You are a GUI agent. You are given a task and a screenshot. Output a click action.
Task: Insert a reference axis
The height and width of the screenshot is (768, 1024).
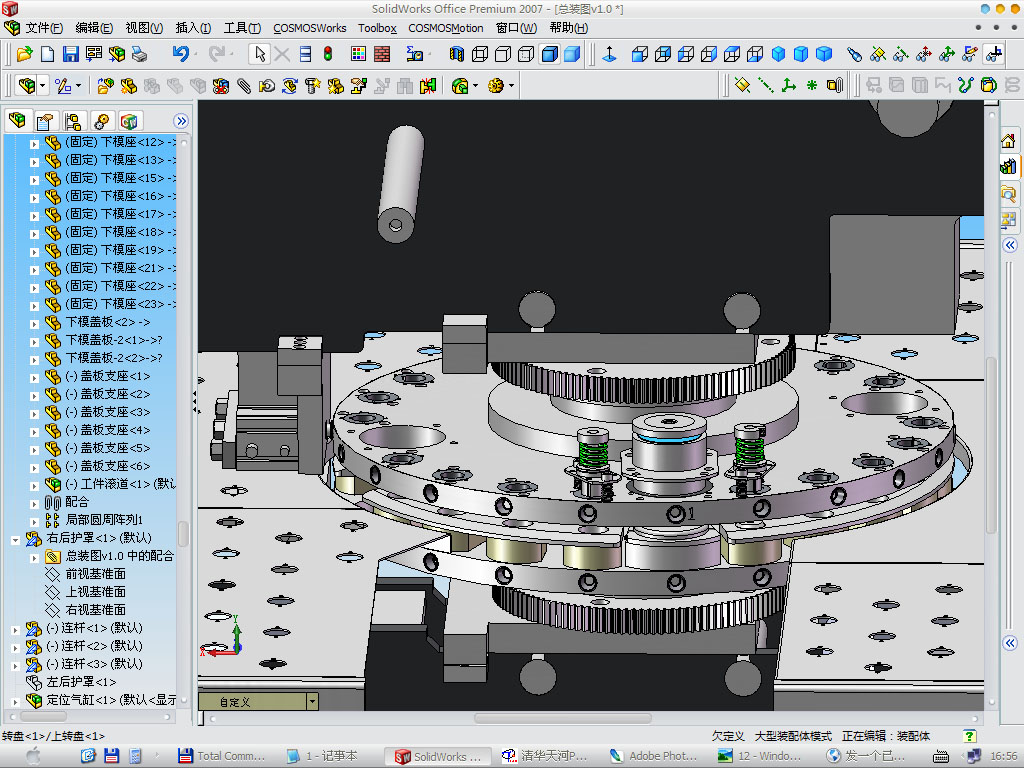[765, 85]
